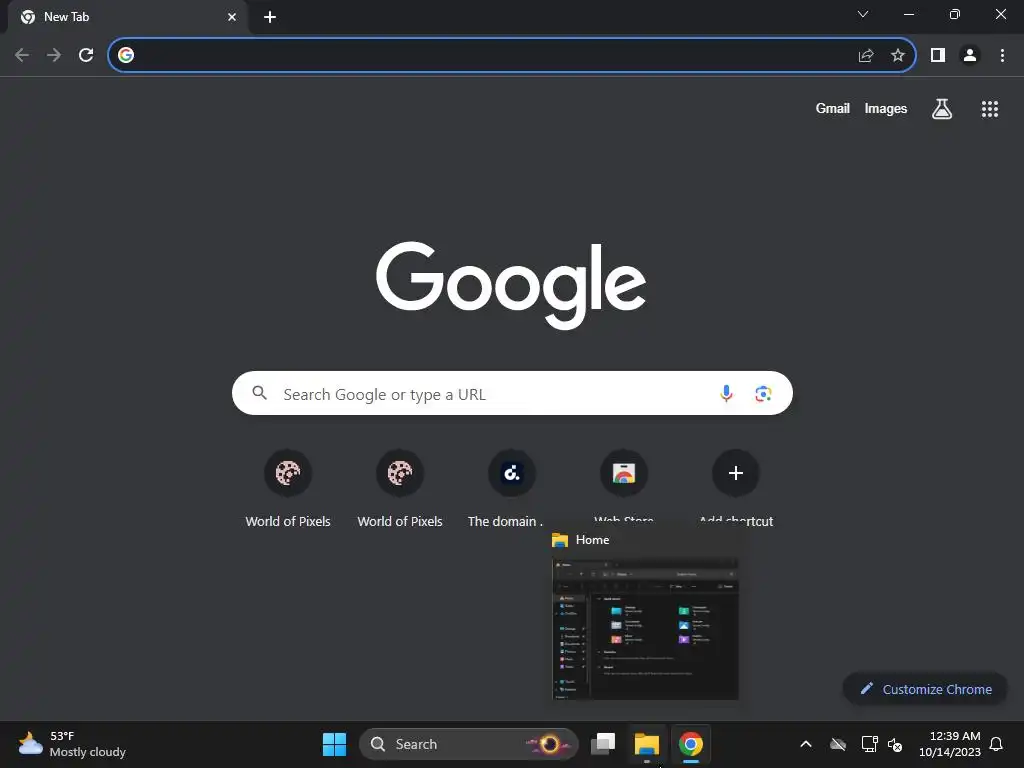Open the tab search dropdown arrow

[x=863, y=14]
